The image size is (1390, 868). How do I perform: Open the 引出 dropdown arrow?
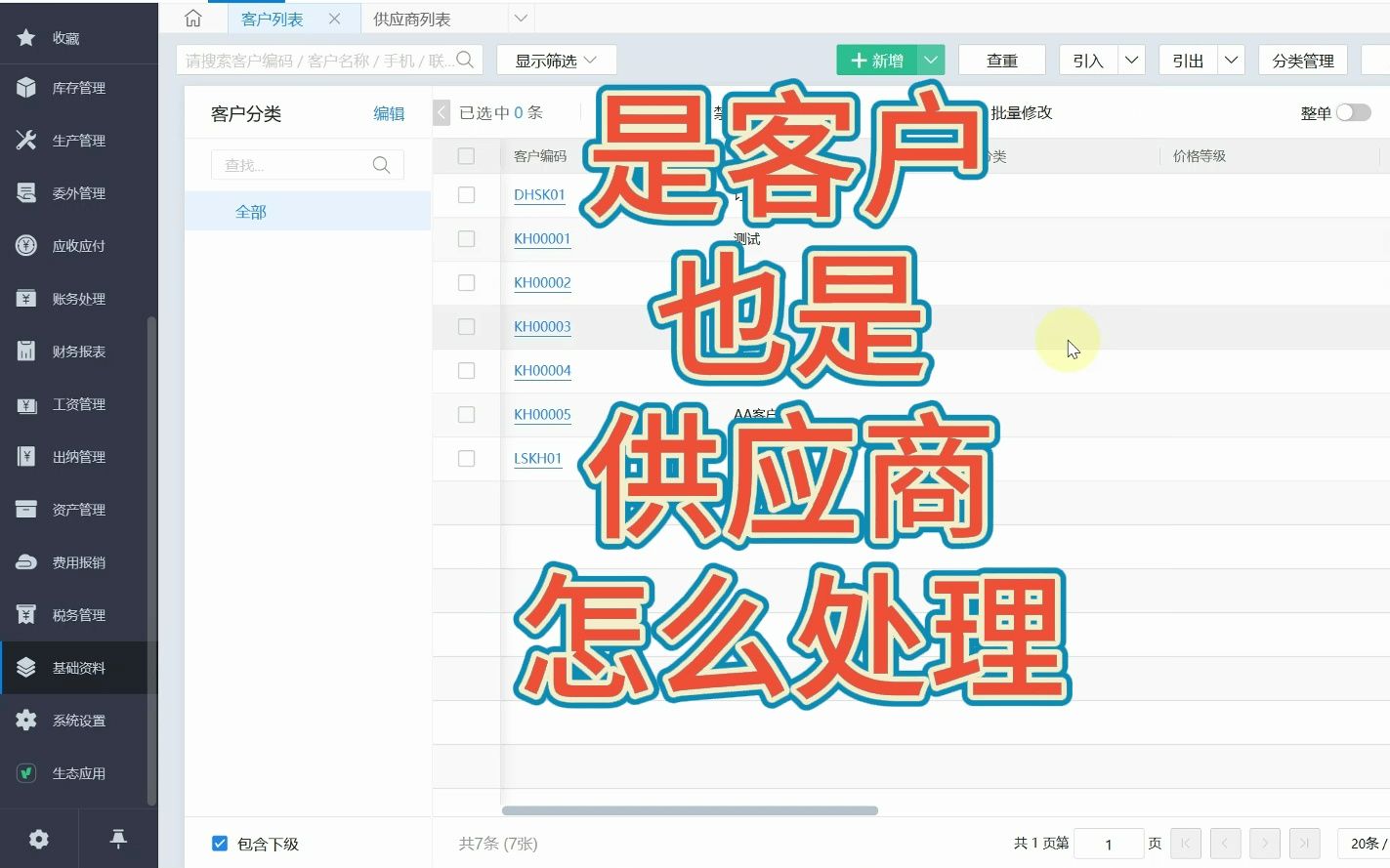pyautogui.click(x=1231, y=61)
